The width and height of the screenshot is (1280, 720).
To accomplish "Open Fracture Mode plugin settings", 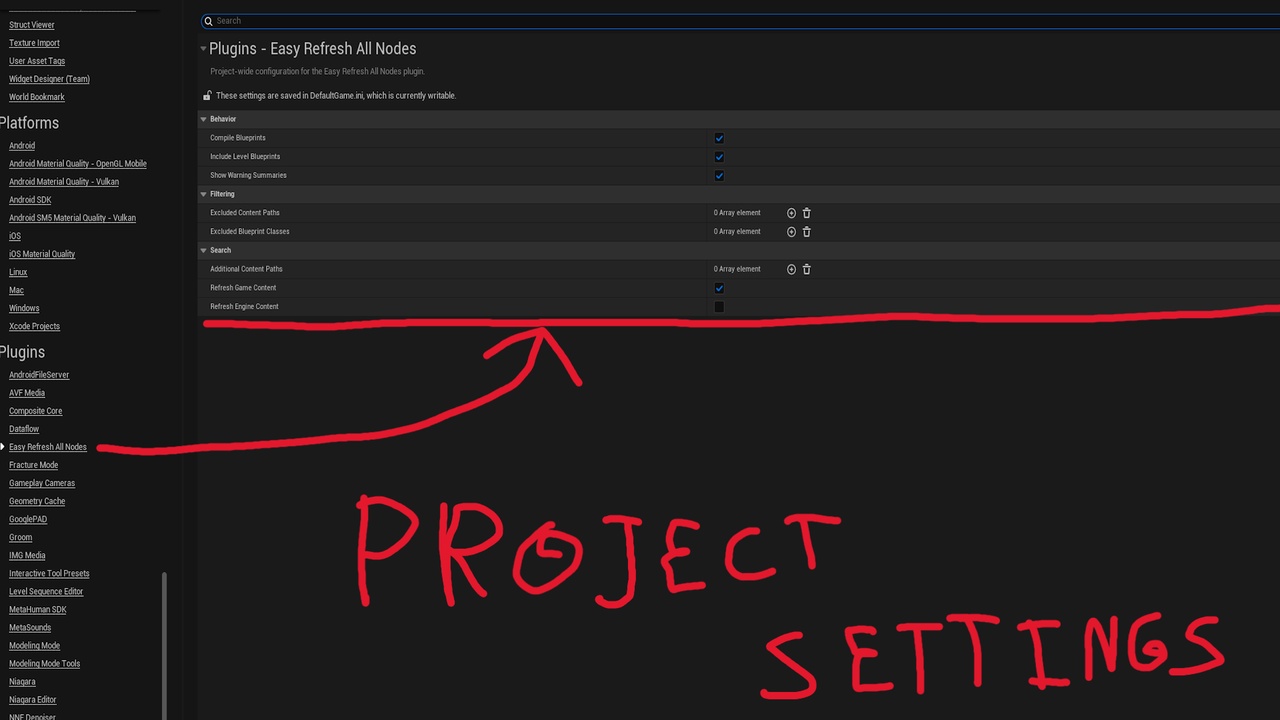I will pyautogui.click(x=33, y=465).
